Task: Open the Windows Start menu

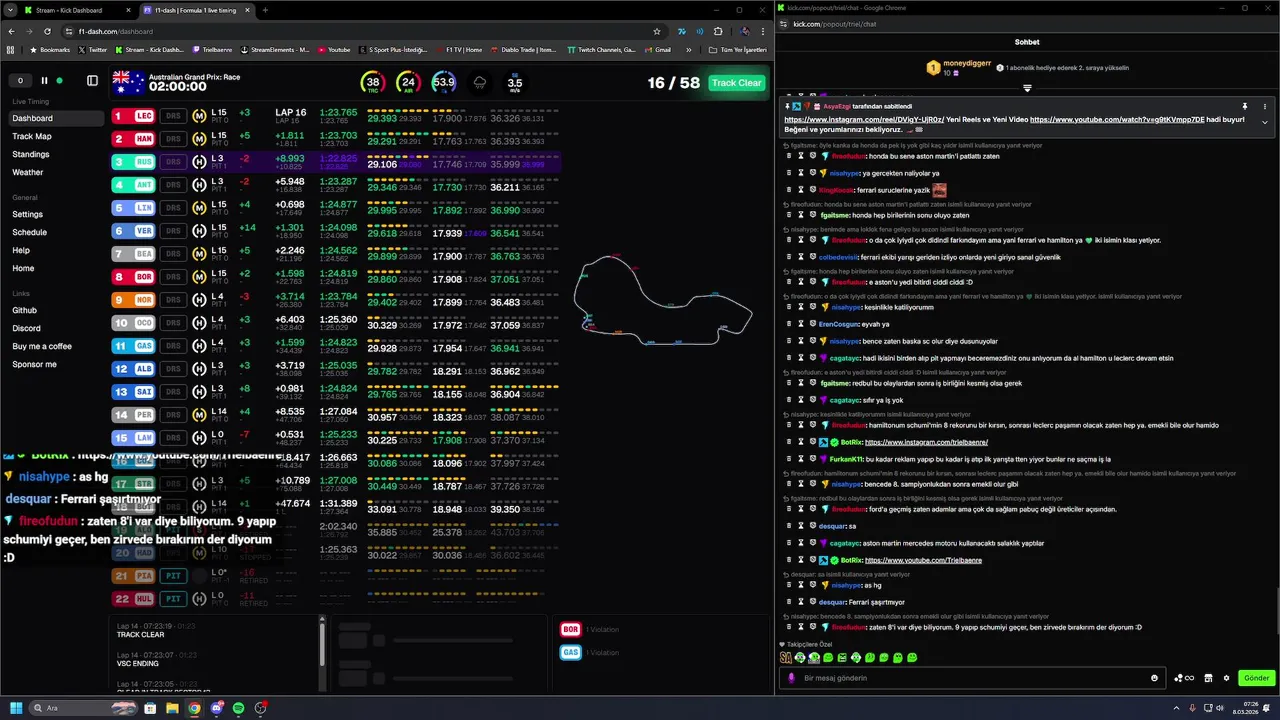Action: pyautogui.click(x=16, y=708)
